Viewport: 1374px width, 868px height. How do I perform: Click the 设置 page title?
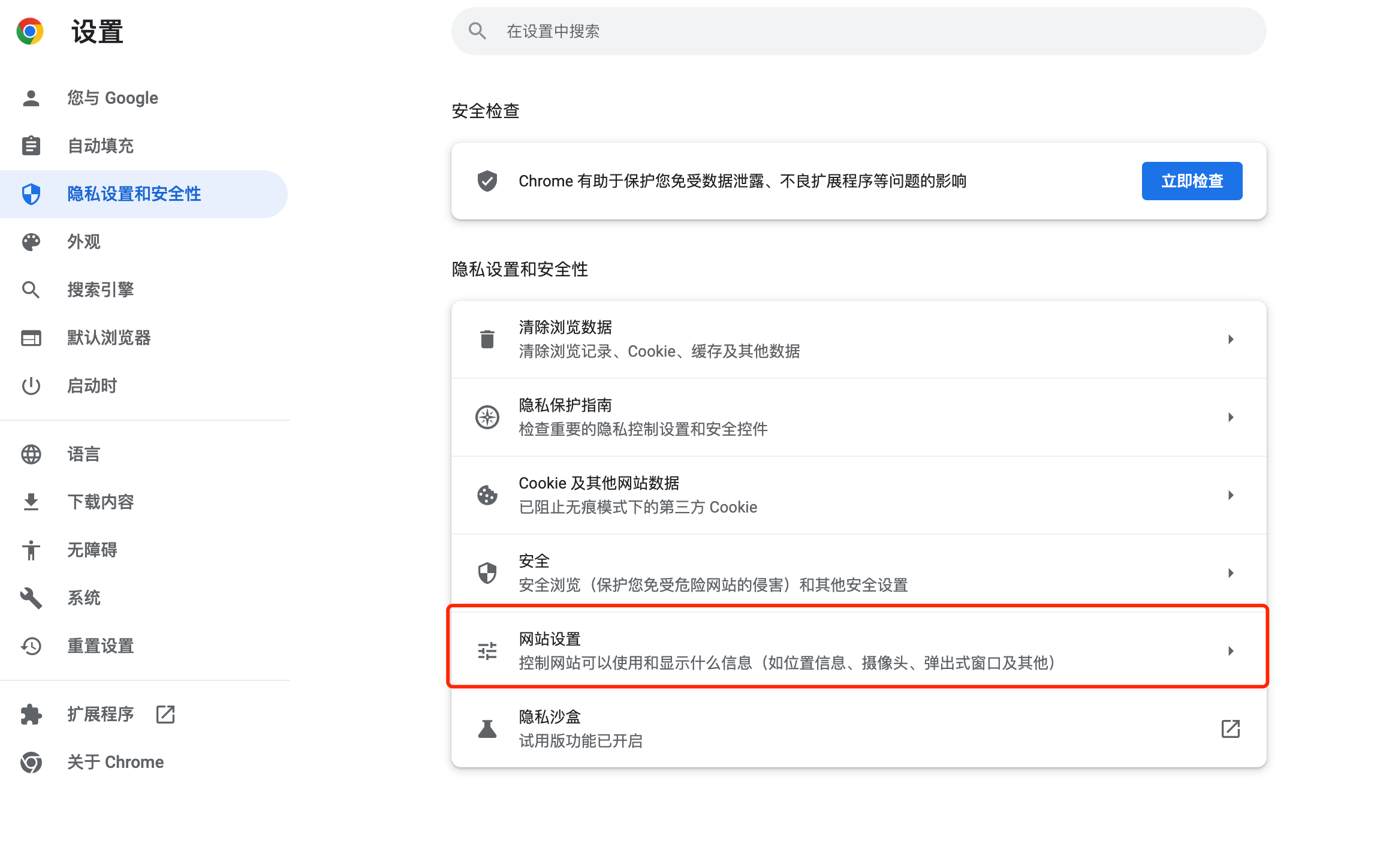tap(98, 31)
